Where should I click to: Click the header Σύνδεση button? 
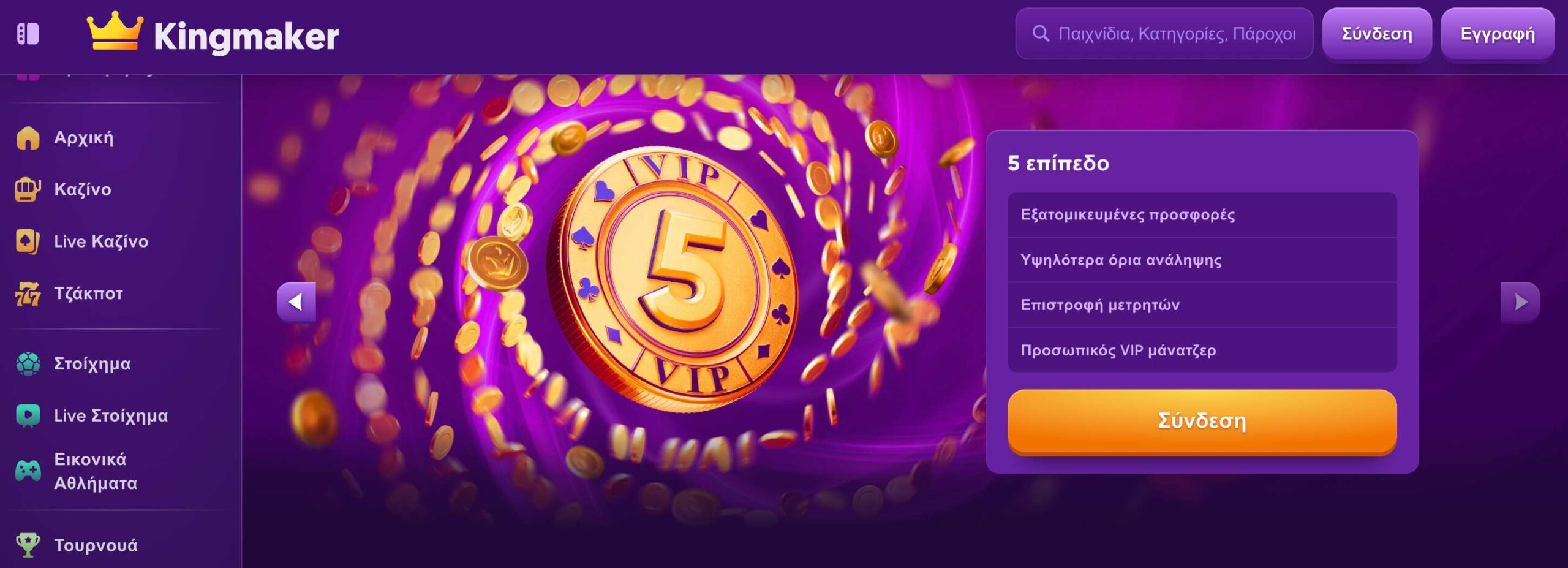point(1377,34)
